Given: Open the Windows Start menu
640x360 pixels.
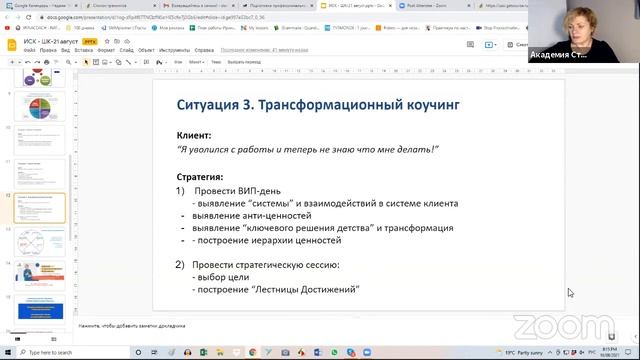Looking at the screenshot, I should pyautogui.click(x=8, y=352).
